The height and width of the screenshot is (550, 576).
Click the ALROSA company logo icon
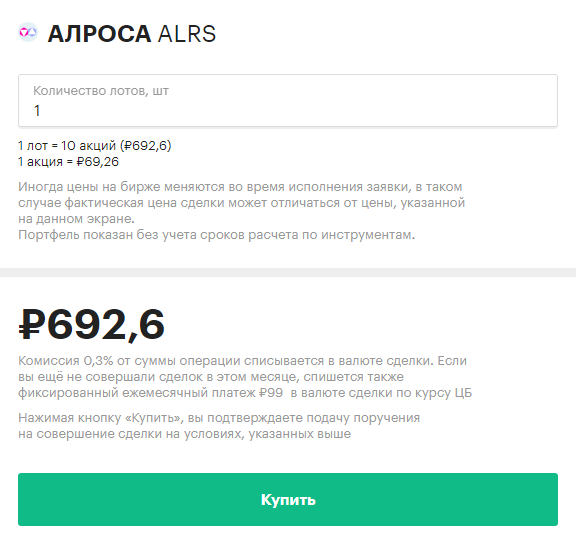pyautogui.click(x=28, y=32)
